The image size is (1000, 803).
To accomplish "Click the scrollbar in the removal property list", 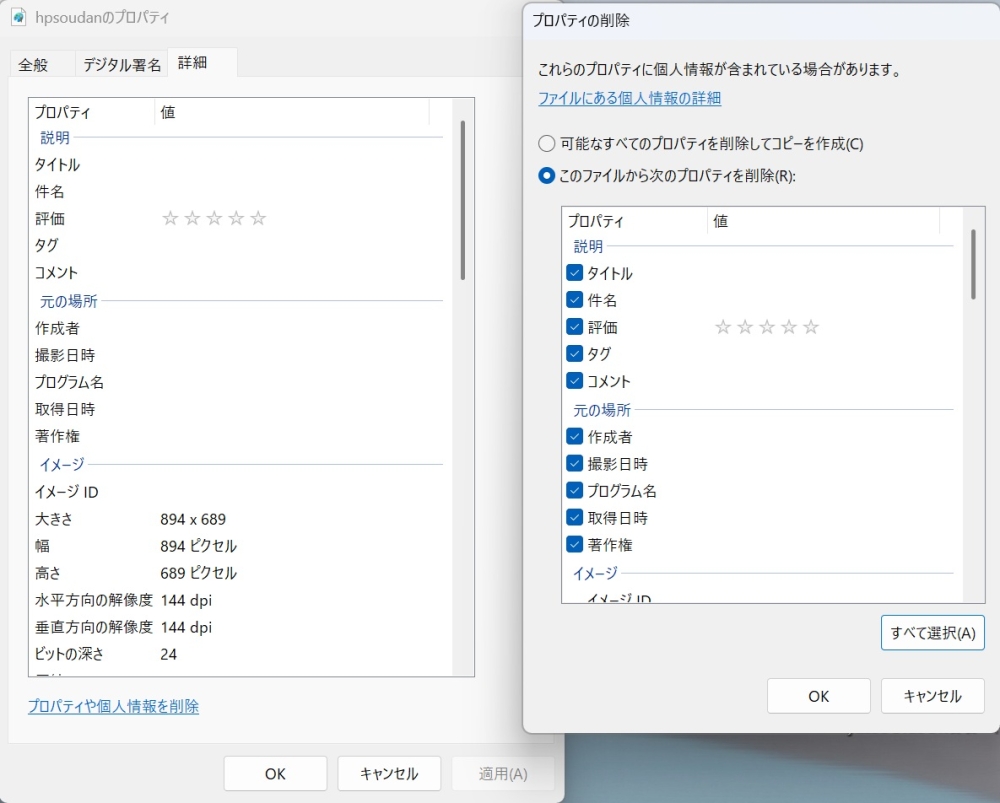I will pyautogui.click(x=972, y=264).
